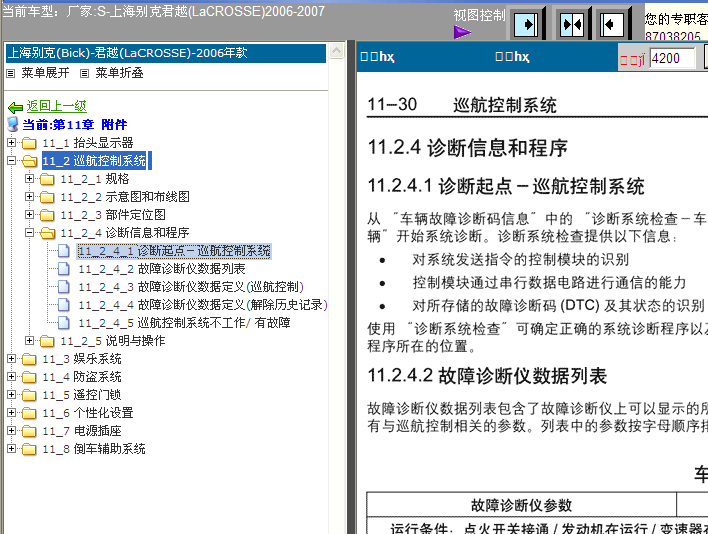Select 11_2_4_3 故障诊断仪数据定义(巡航控制)
Screen dimensions: 708x534
tap(191, 287)
